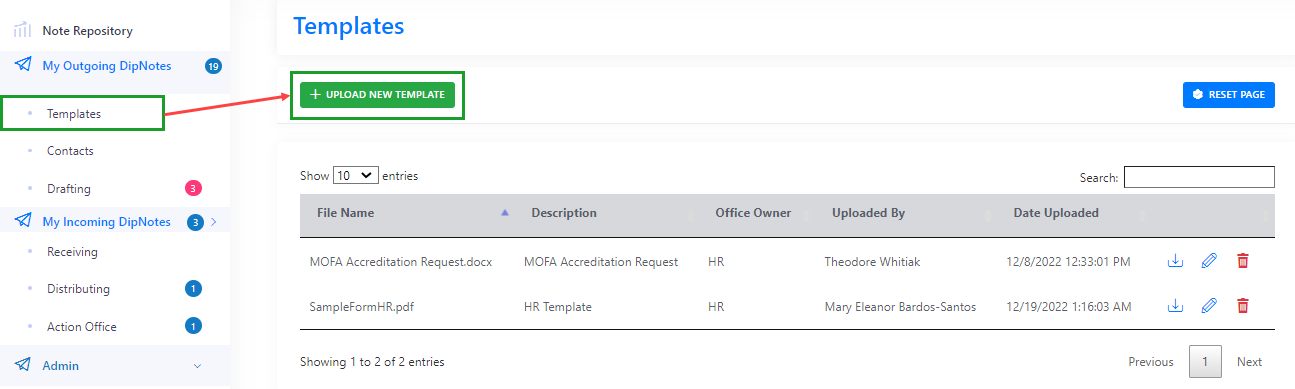Select page 1 in pagination
The height and width of the screenshot is (389, 1295).
(x=1205, y=362)
